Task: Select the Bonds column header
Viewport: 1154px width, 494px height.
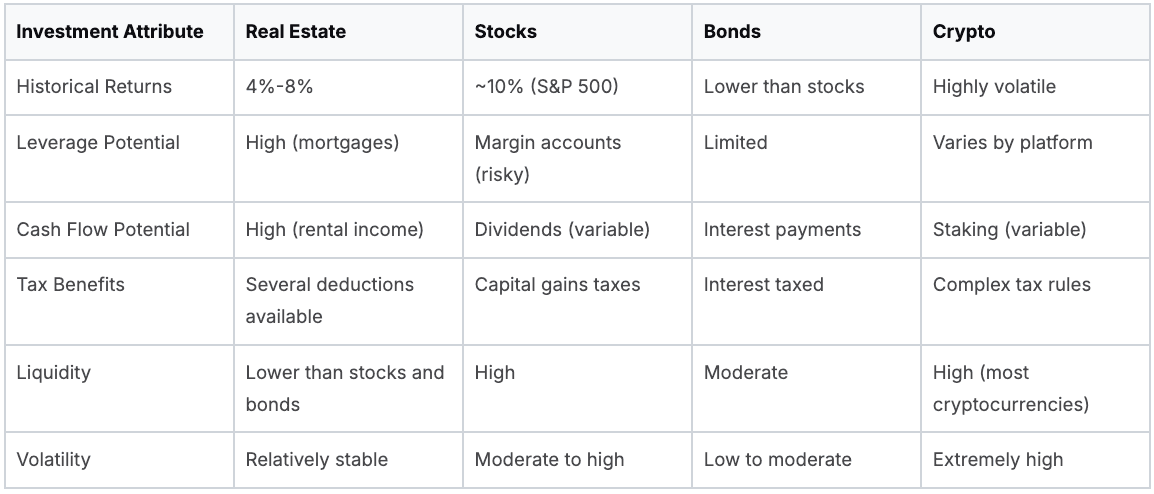Action: pyautogui.click(x=732, y=31)
